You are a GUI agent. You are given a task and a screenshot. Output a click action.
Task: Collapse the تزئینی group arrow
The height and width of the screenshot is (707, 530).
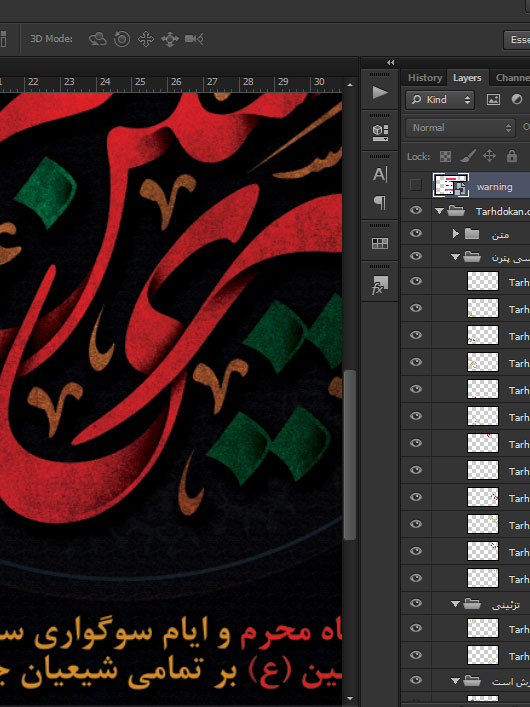[455, 604]
